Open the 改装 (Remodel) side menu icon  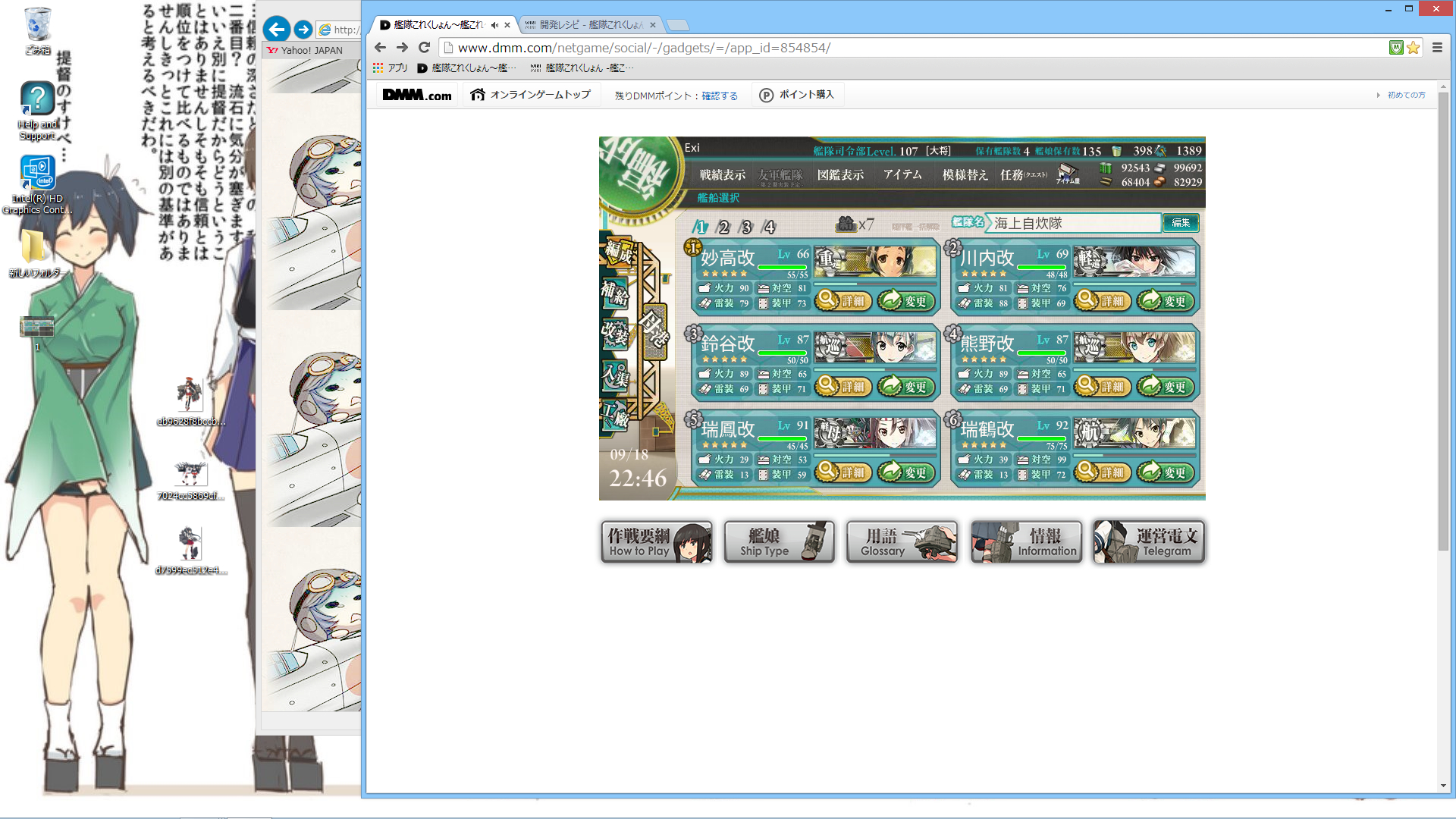tap(614, 333)
